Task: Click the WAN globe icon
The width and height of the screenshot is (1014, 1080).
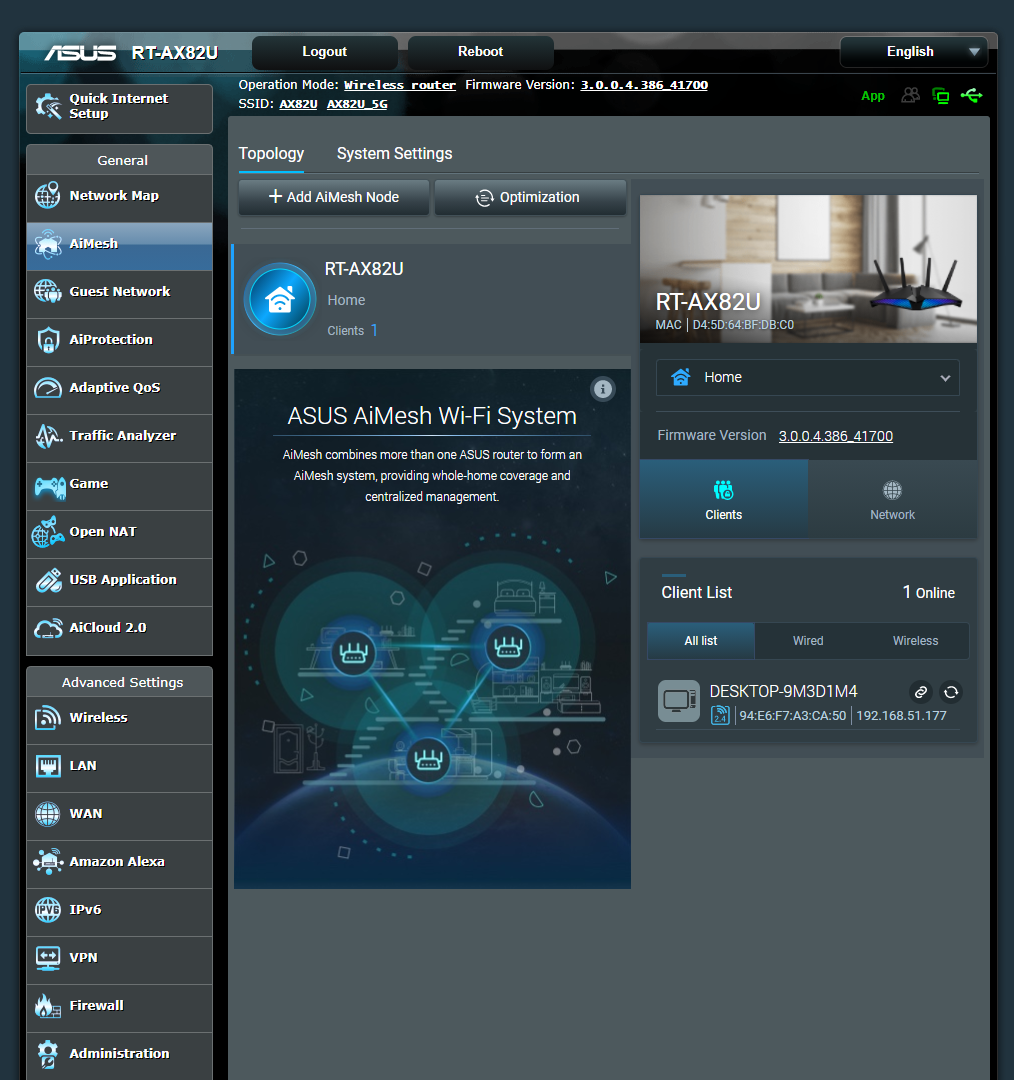Action: pos(48,813)
